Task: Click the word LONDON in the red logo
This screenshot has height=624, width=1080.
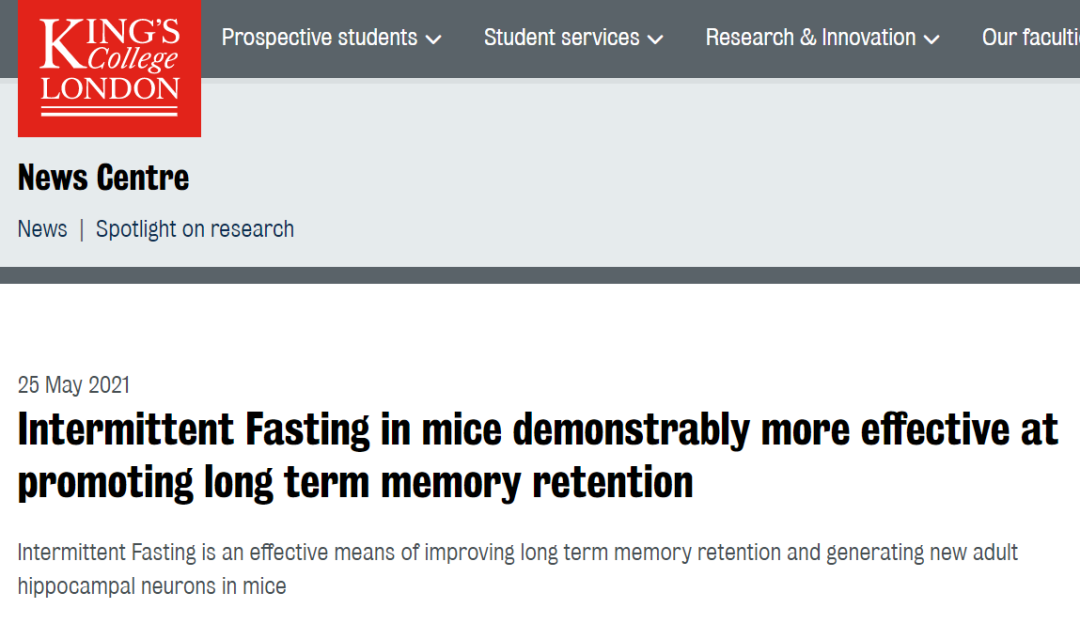Action: click(x=110, y=89)
